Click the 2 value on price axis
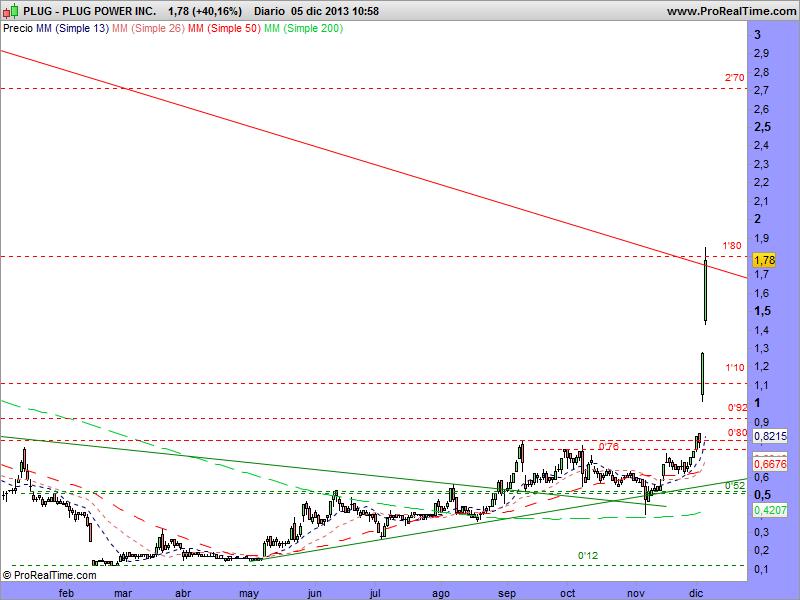 point(758,219)
